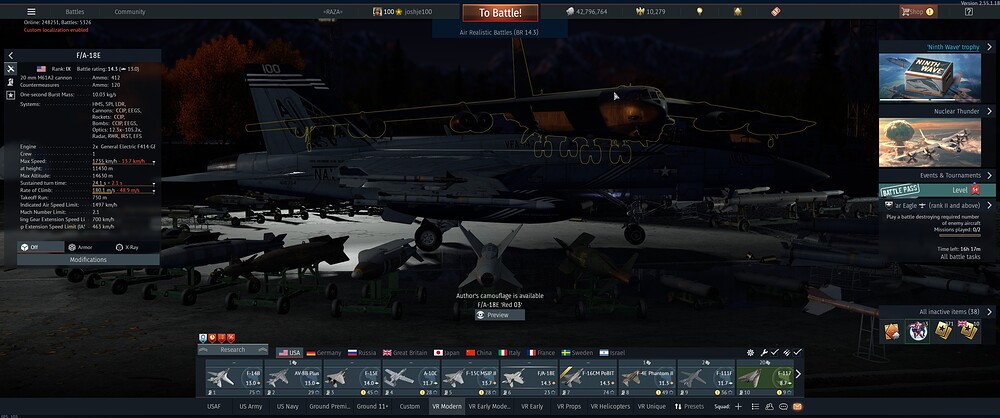
Task: Click the wrench repair icon above the vehicle slots
Action: (764, 352)
